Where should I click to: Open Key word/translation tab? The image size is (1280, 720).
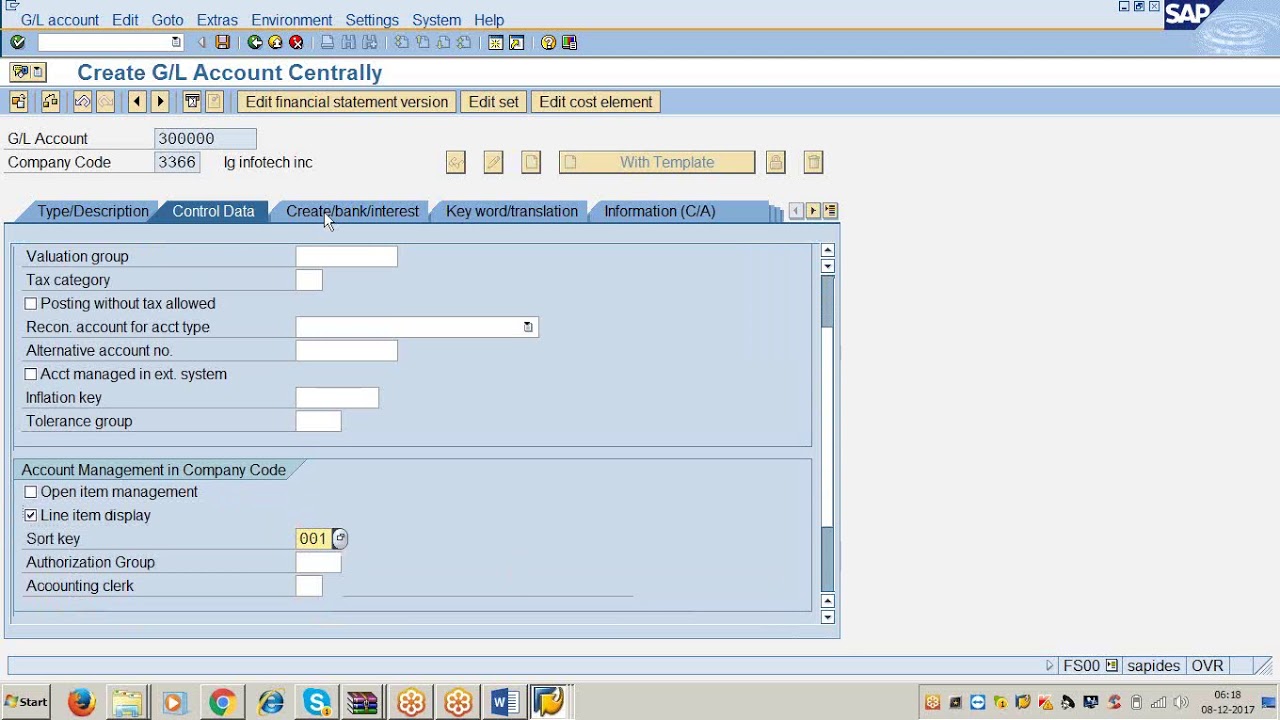(x=512, y=211)
